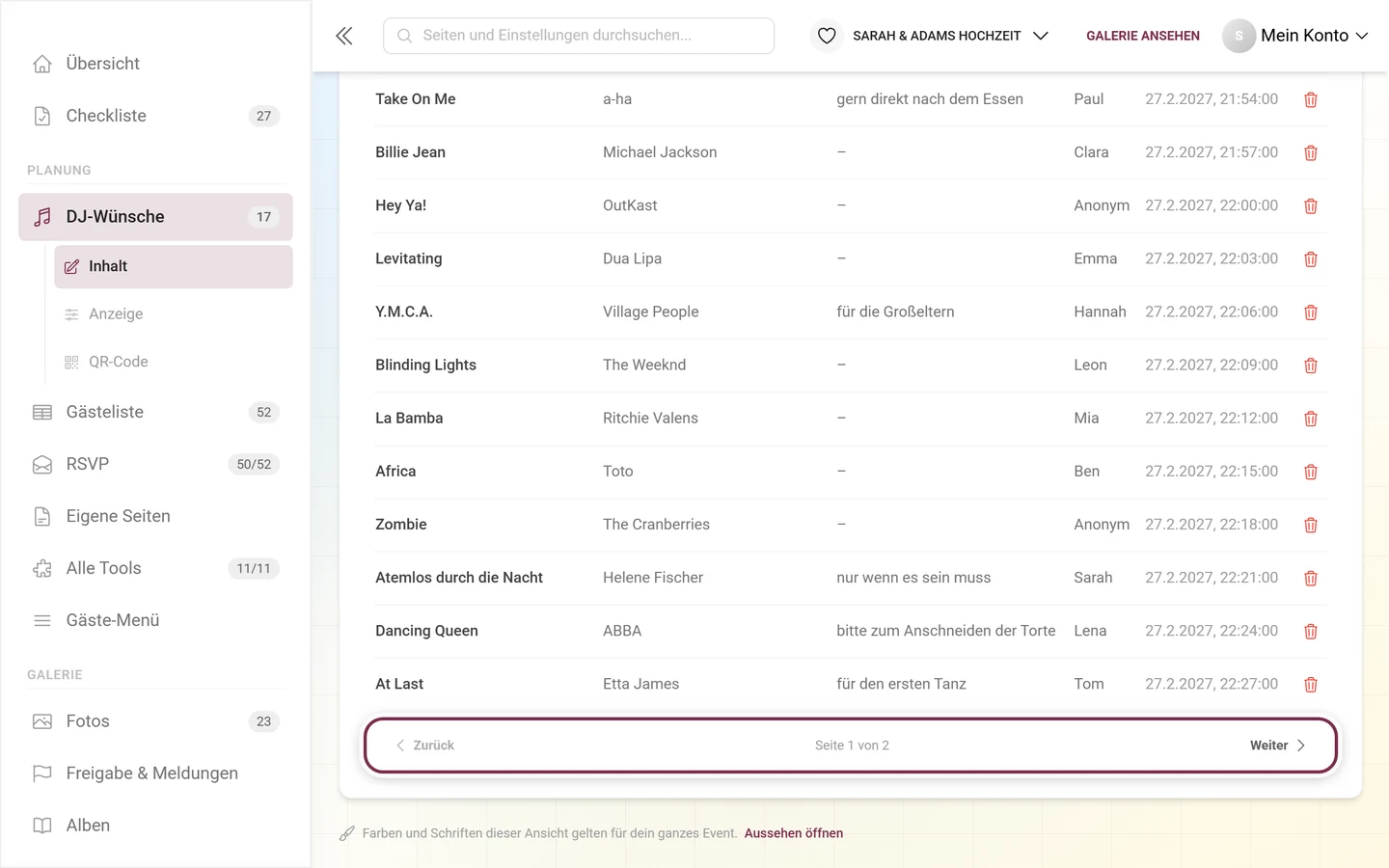The height and width of the screenshot is (868, 1389).
Task: Go to the RSVP section
Action: 155,464
